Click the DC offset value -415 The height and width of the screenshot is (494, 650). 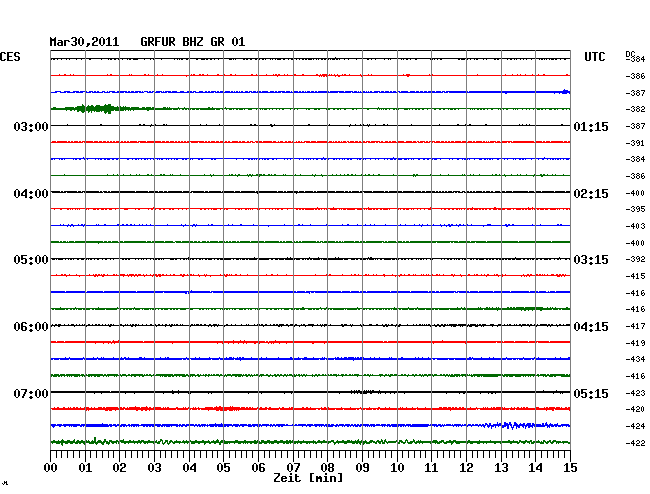(635, 276)
